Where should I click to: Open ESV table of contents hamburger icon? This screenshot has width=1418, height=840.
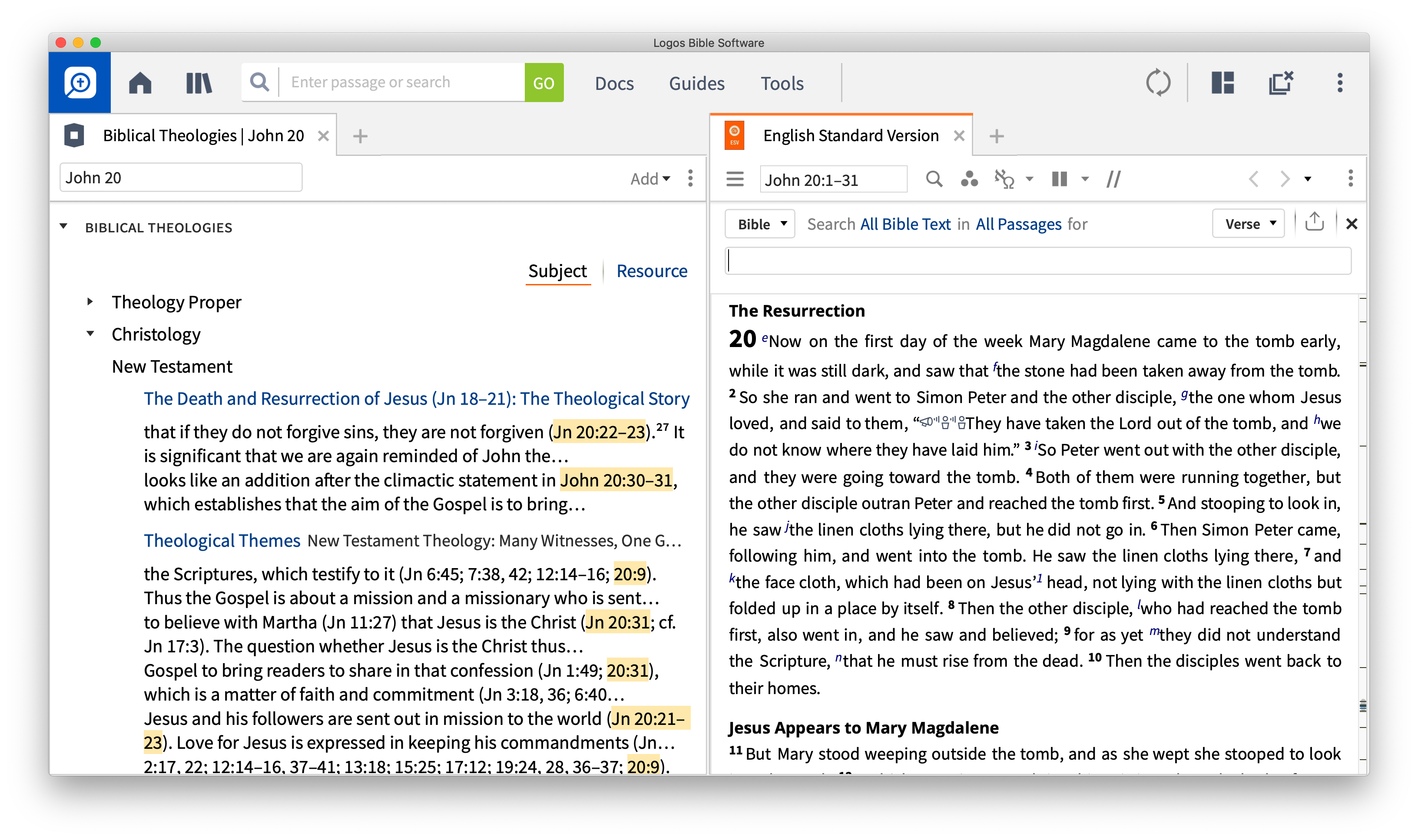click(734, 179)
